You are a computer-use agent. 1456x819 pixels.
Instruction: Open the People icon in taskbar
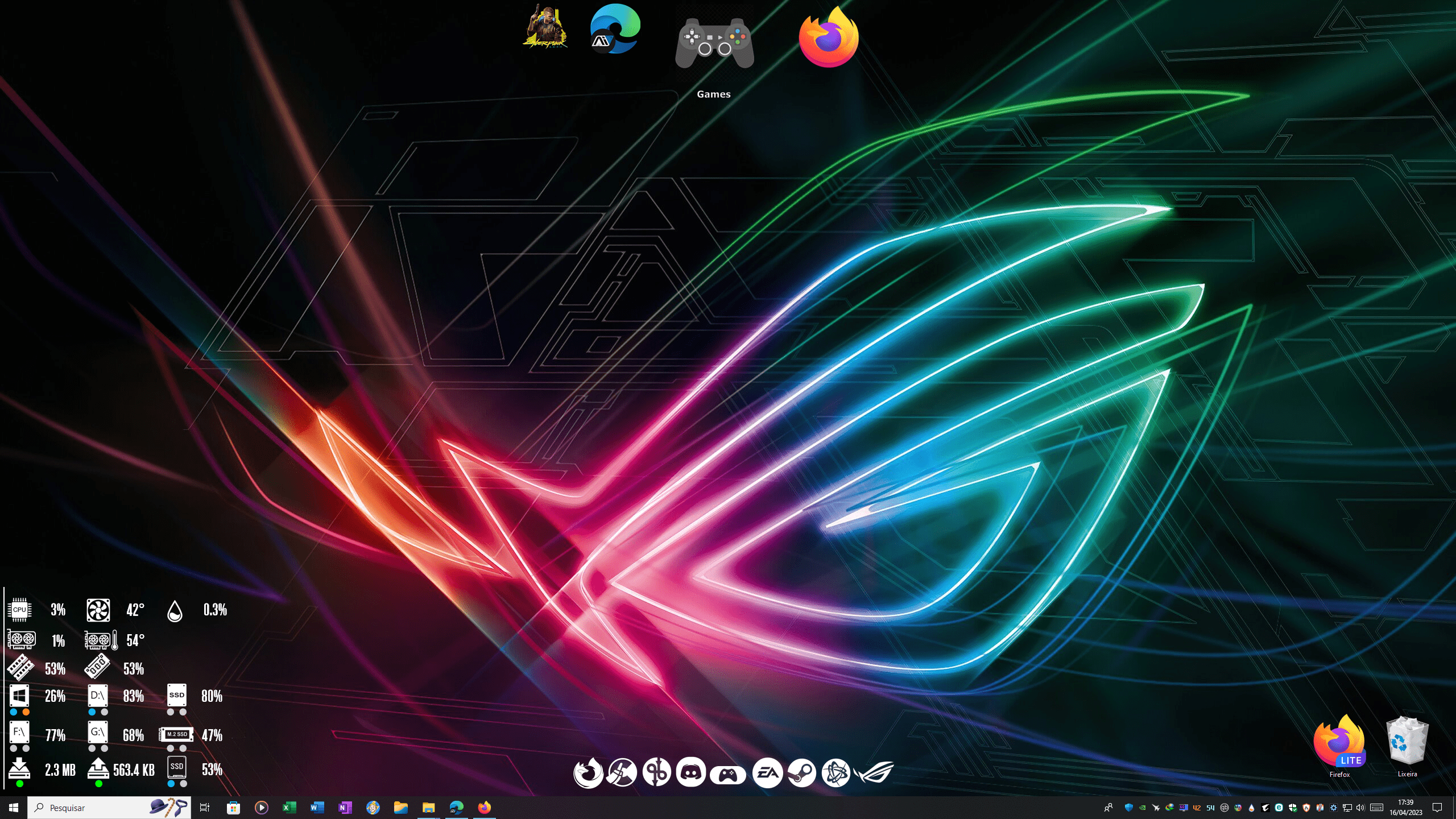(1108, 808)
